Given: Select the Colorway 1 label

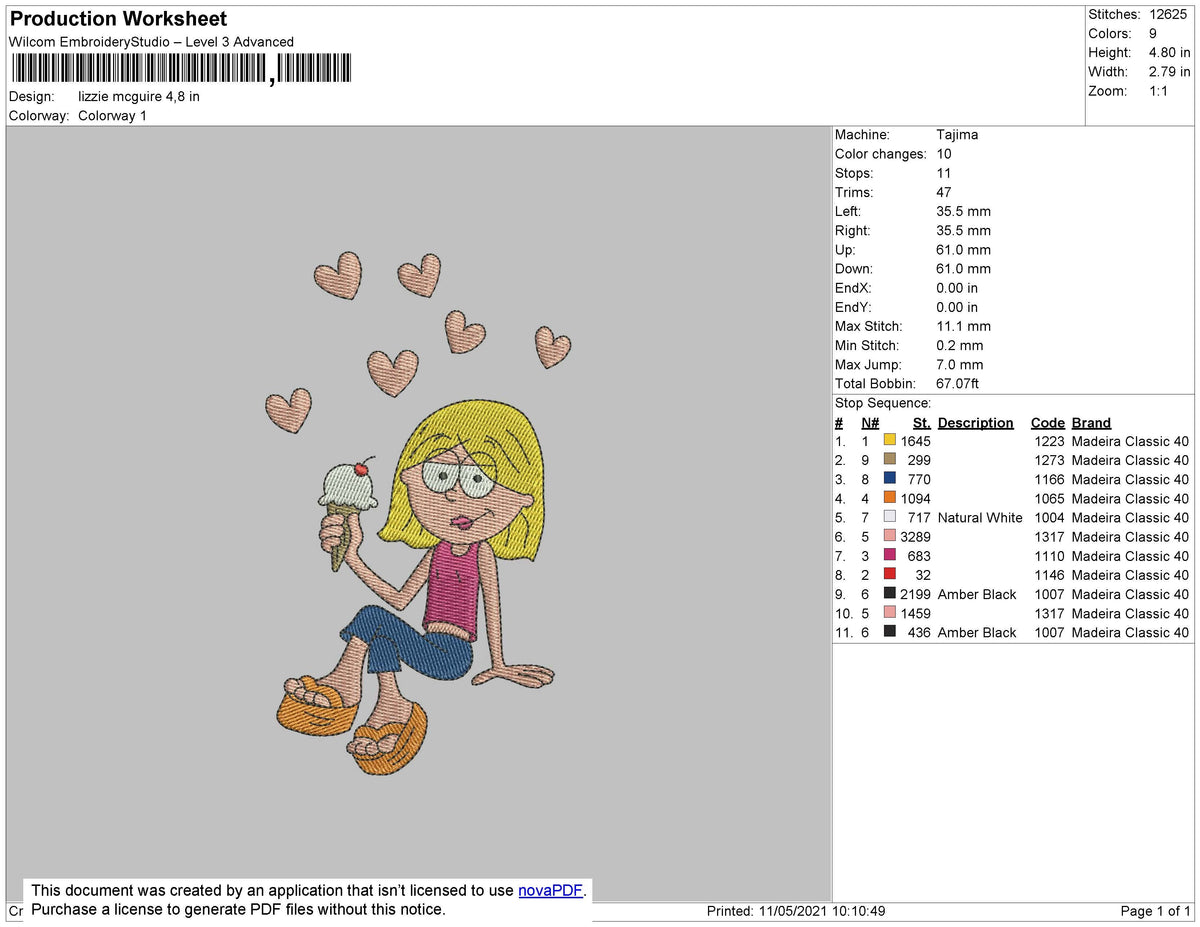Looking at the screenshot, I should 112,115.
